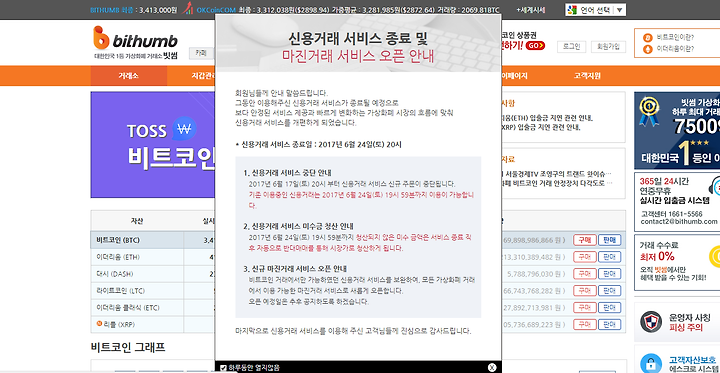
Task: Click the '카페' button near the logo
Action: pos(201,53)
